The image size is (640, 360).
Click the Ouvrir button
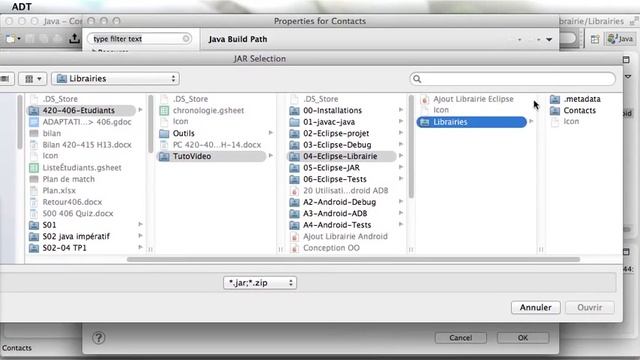click(x=589, y=307)
